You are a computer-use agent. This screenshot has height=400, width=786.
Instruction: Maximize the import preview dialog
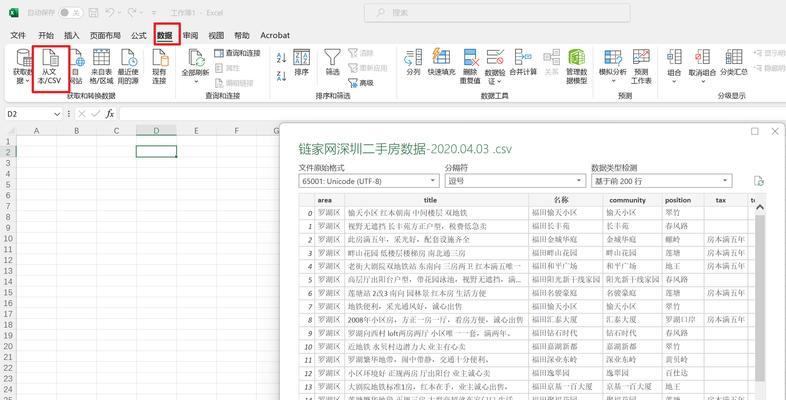[x=754, y=131]
